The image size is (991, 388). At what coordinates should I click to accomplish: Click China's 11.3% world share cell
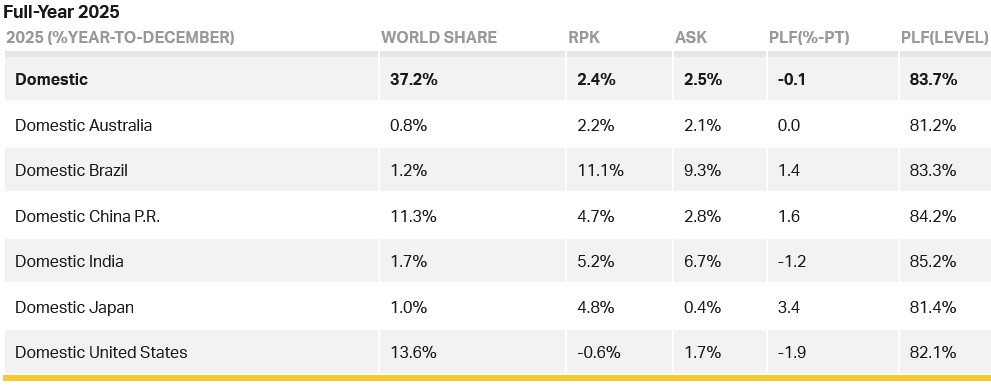pos(413,216)
